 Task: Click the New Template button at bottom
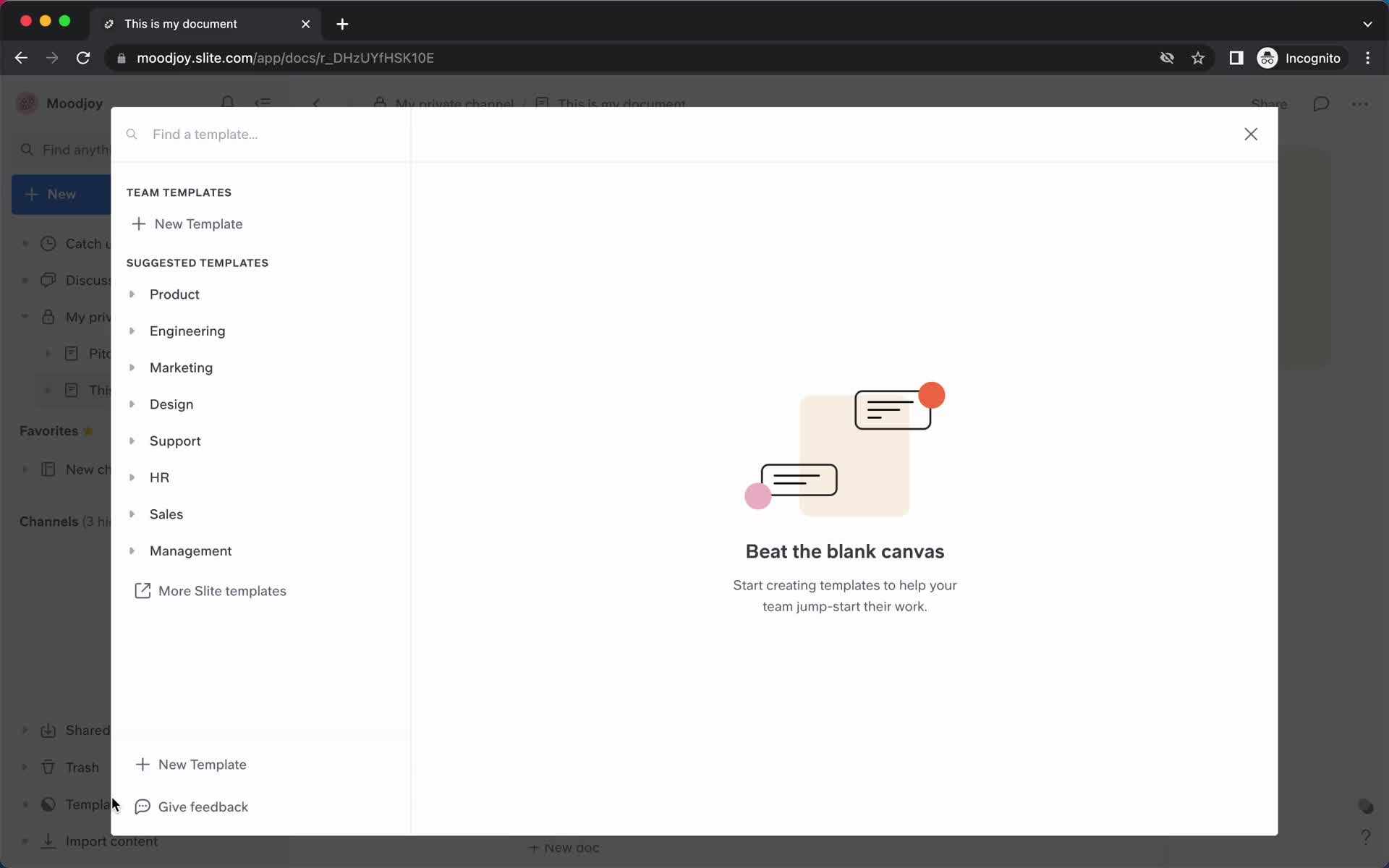(190, 764)
